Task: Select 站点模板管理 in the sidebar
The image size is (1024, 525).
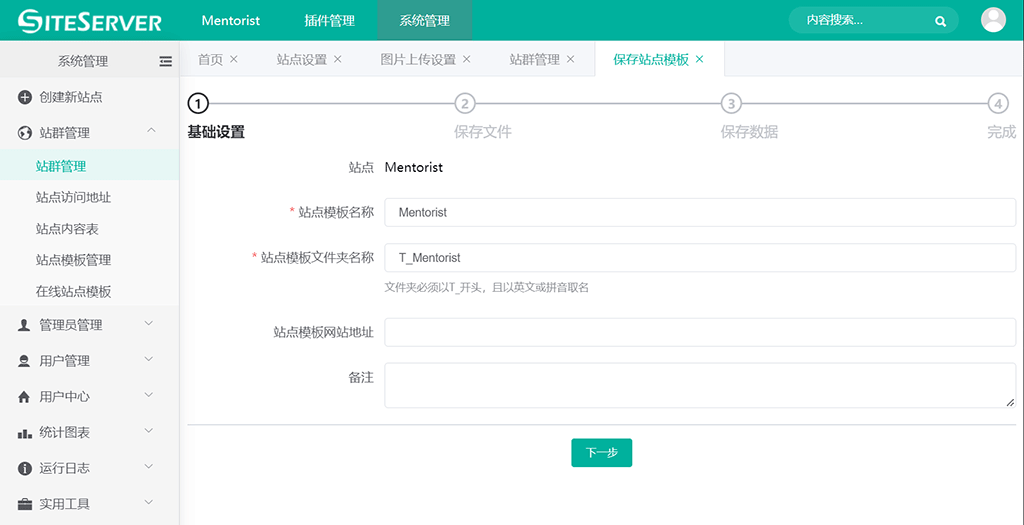Action: [x=73, y=260]
